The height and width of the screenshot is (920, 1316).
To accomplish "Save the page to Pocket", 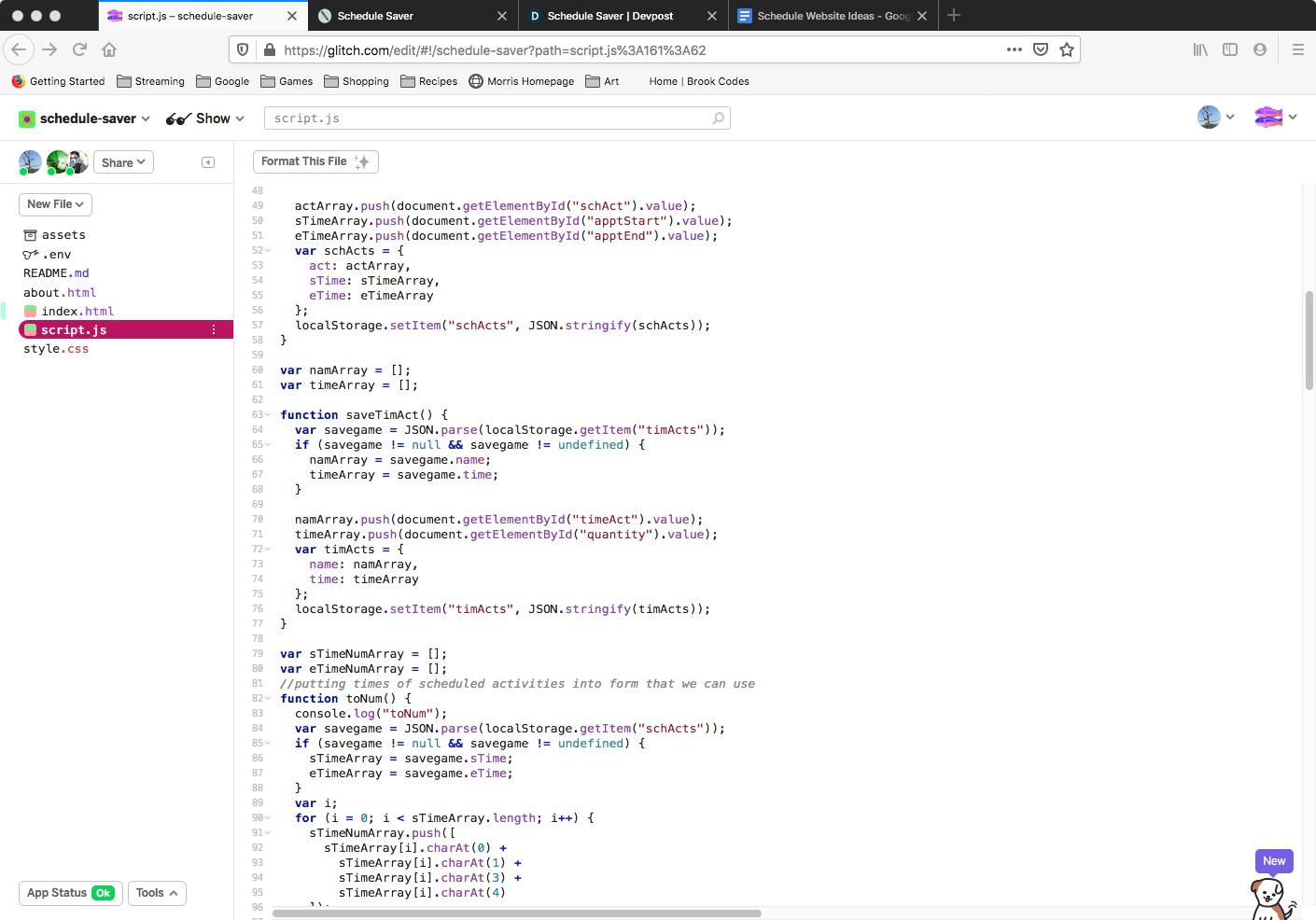I will [x=1041, y=49].
